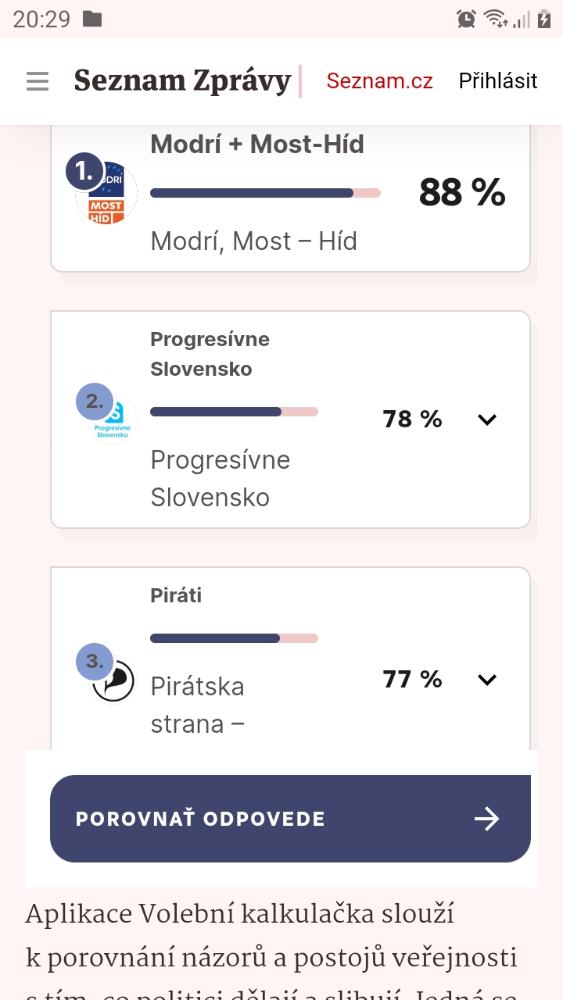Image resolution: width=563 pixels, height=1000 pixels.
Task: Tap the alarm icon in status bar
Action: (466, 19)
